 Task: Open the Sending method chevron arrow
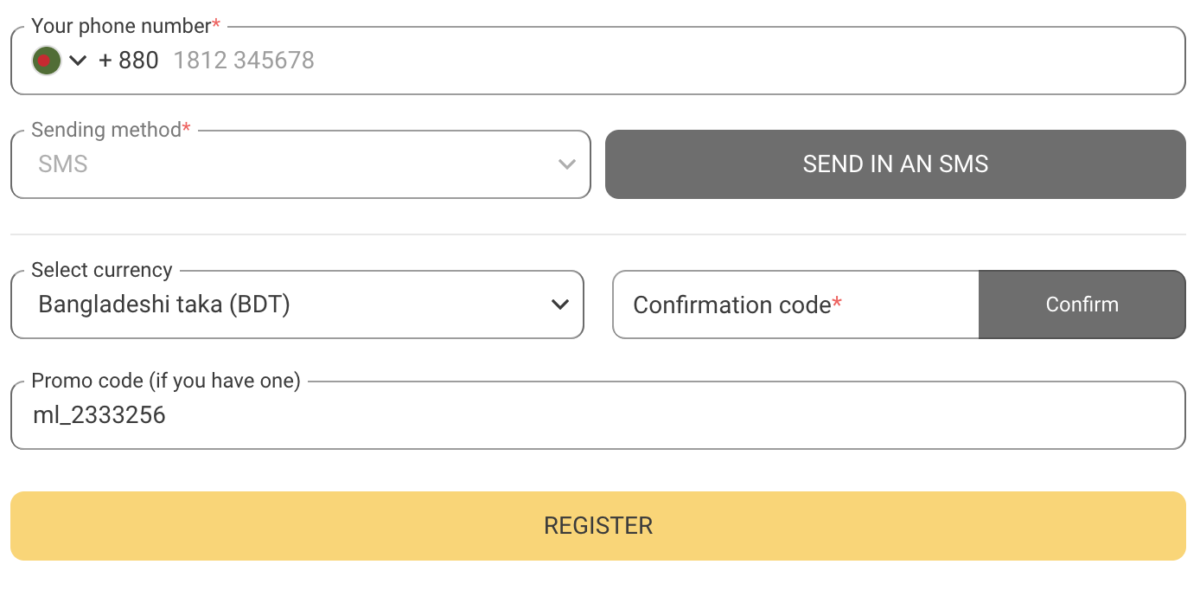pyautogui.click(x=566, y=164)
